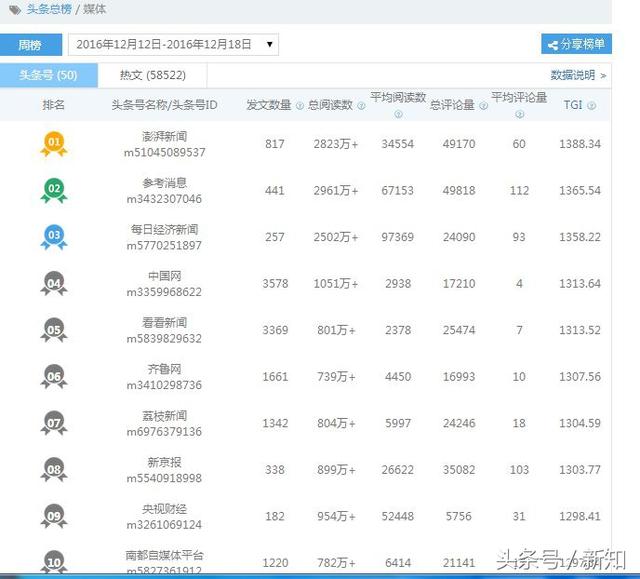Click the gray 05 rank medal
Image resolution: width=640 pixels, height=579 pixels.
[54, 330]
